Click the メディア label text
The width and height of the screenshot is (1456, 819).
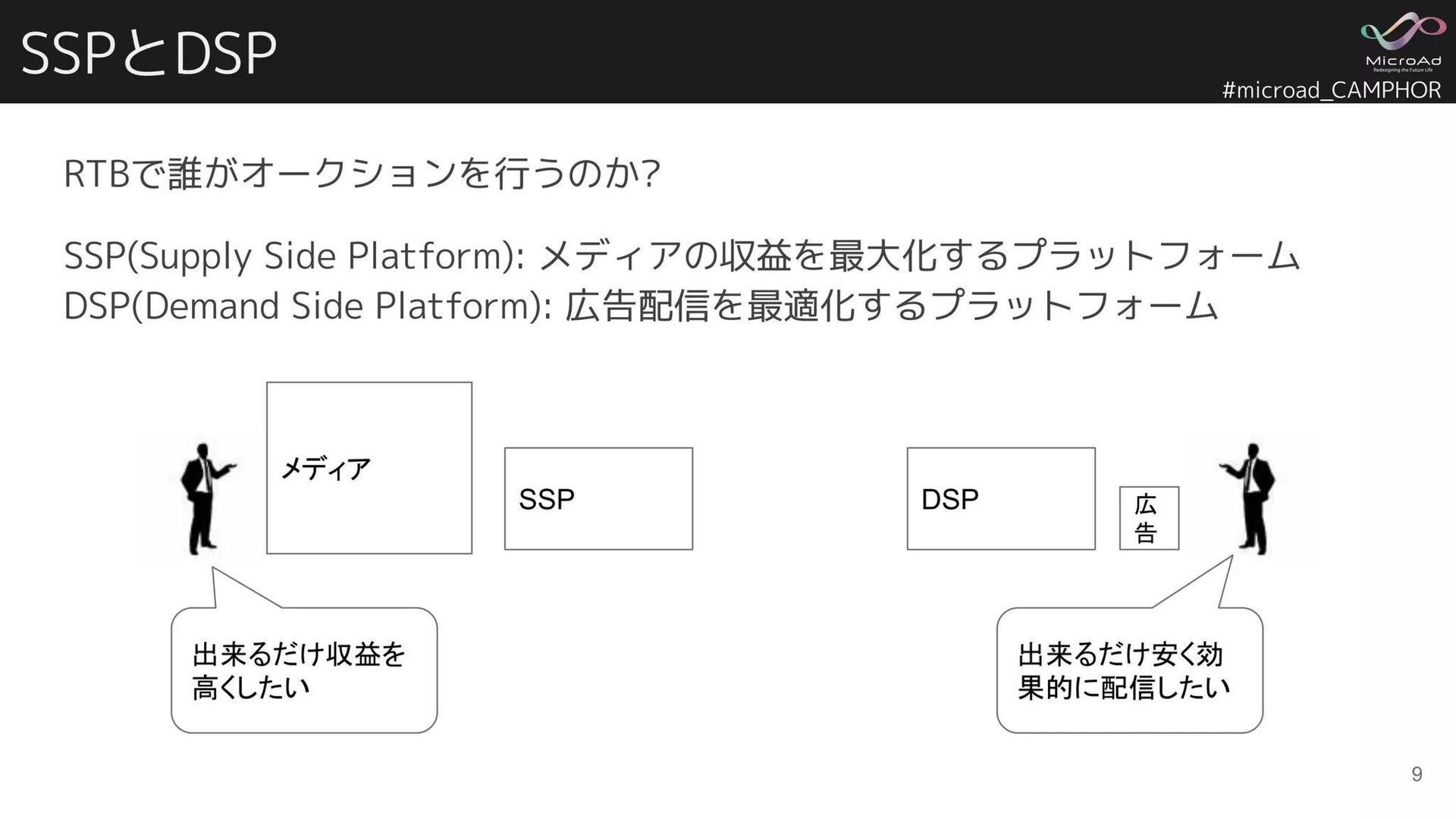pos(325,469)
